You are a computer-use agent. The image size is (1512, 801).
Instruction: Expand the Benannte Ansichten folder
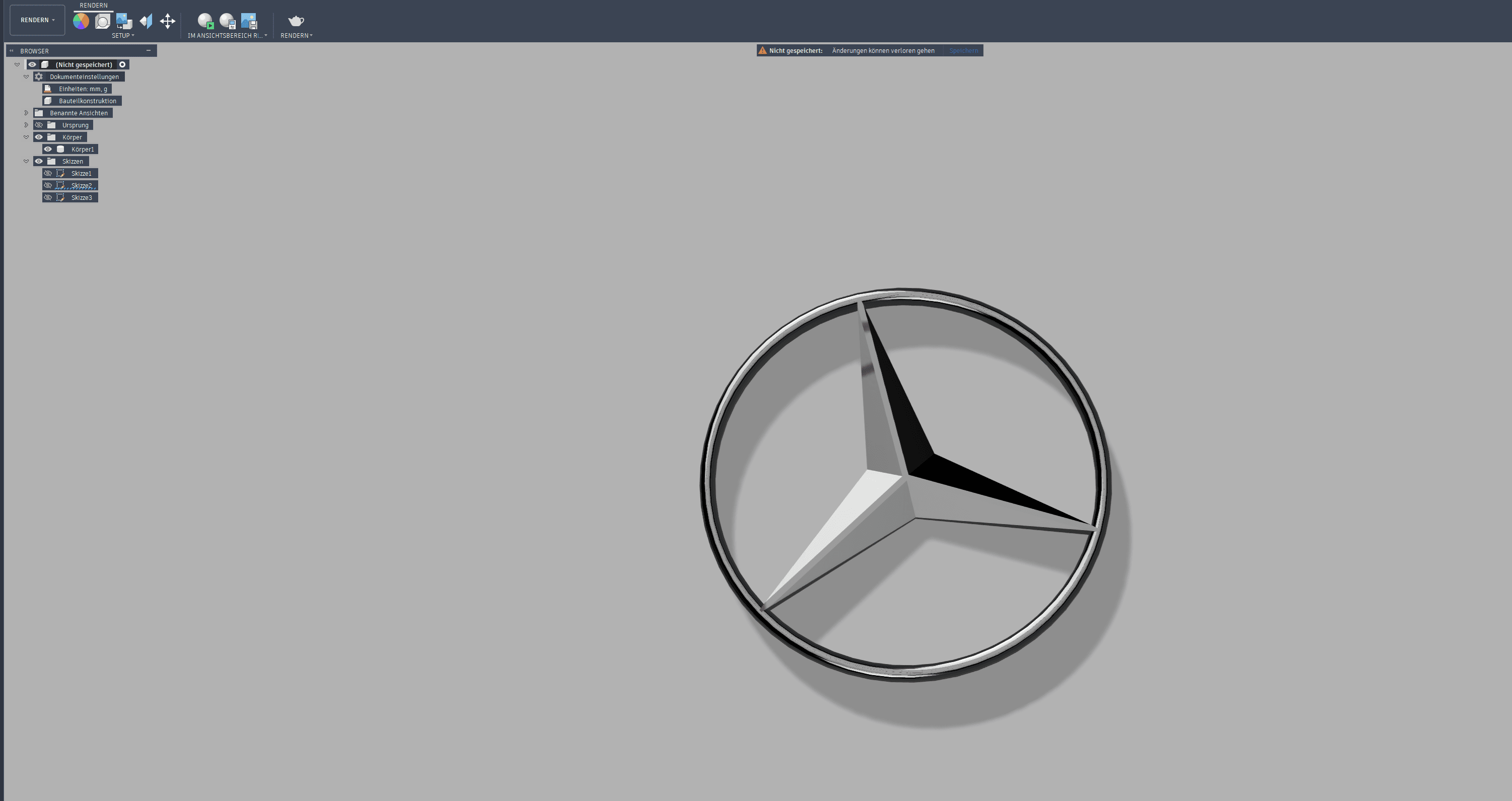coord(26,113)
